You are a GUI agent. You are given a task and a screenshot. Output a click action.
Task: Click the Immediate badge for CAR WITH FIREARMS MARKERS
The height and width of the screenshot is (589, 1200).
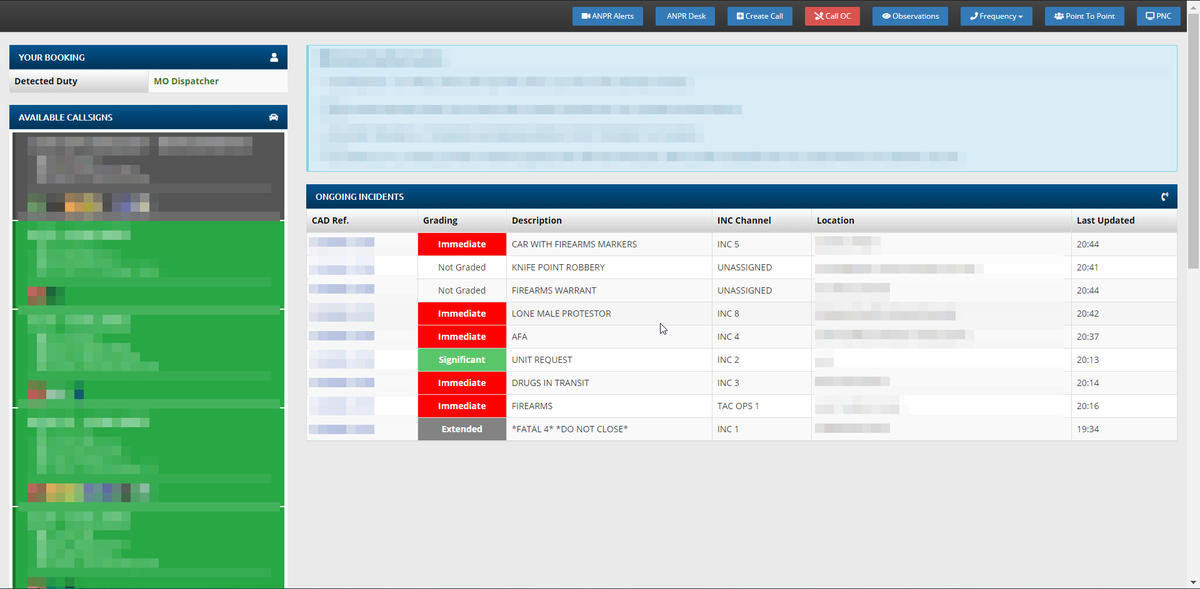(x=462, y=244)
